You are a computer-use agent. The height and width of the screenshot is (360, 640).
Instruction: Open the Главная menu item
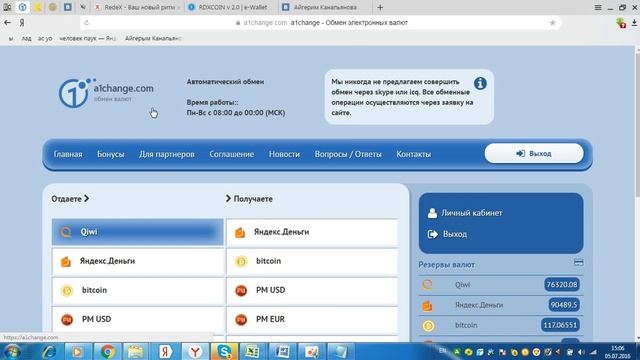tap(68, 154)
